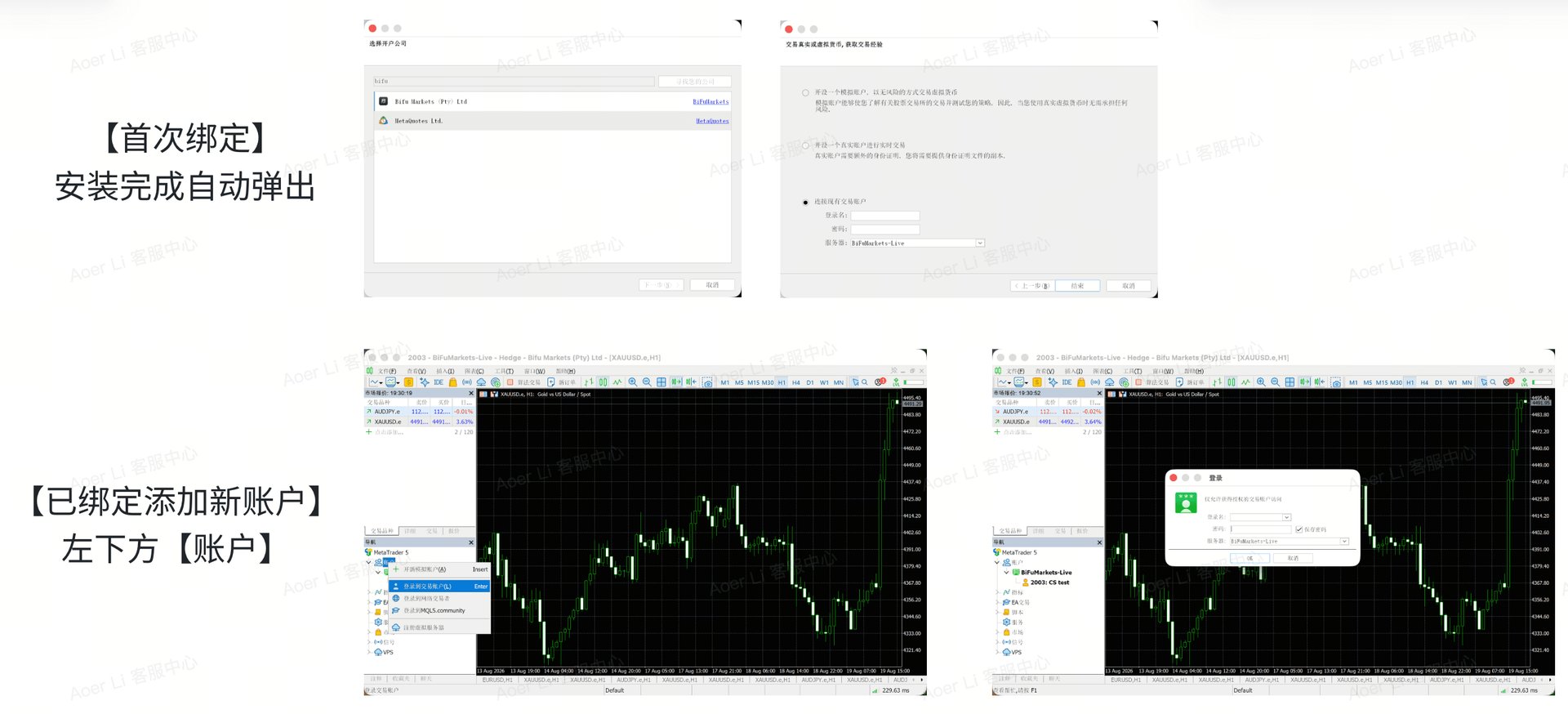Select the D1 timeframe in right MetaTrader window
Viewport: 1568px width, 714px height.
tap(1438, 382)
